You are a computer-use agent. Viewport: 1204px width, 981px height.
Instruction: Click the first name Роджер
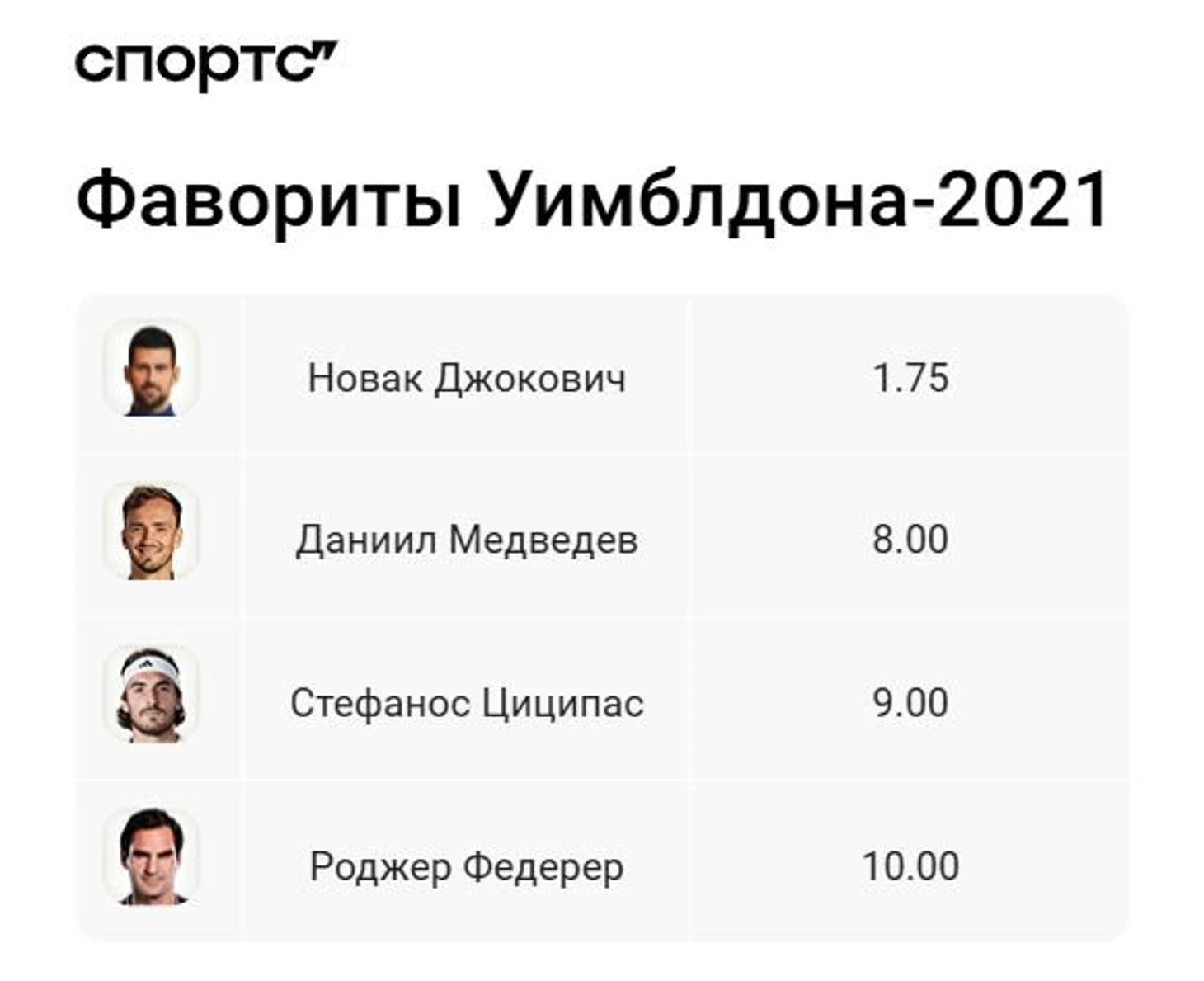pyautogui.click(x=380, y=867)
